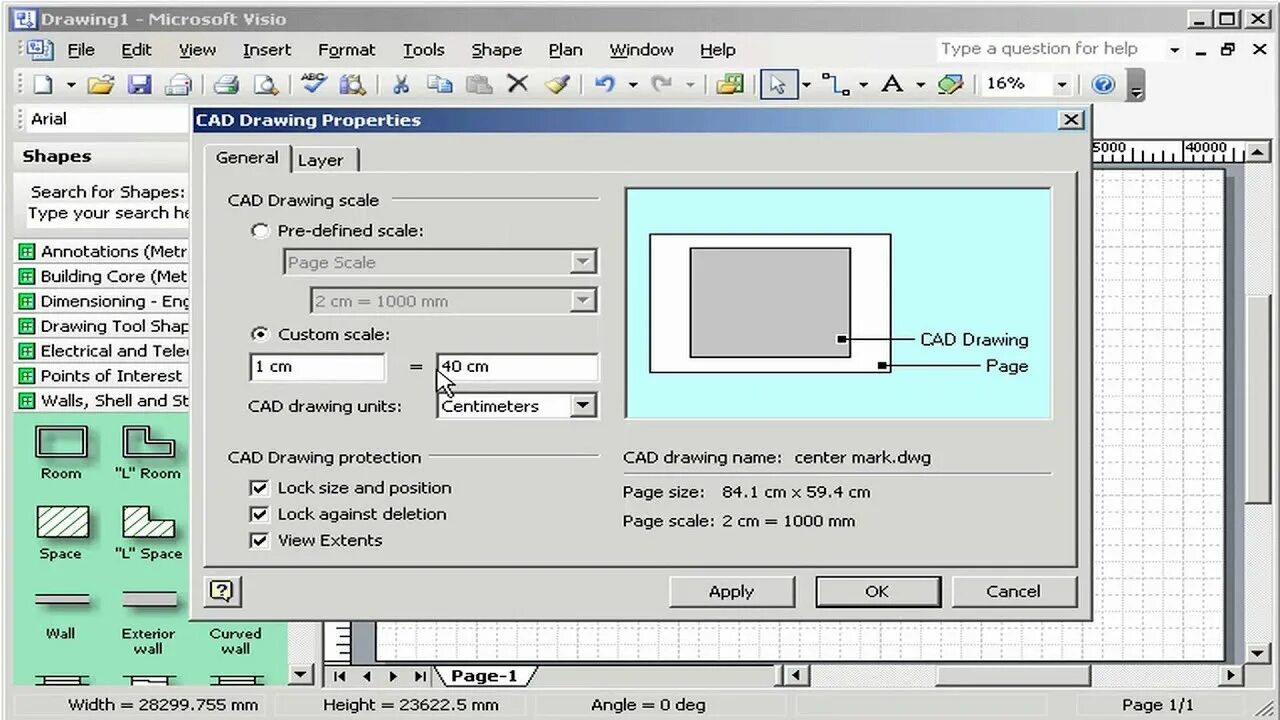Open the Format menu

click(x=346, y=49)
